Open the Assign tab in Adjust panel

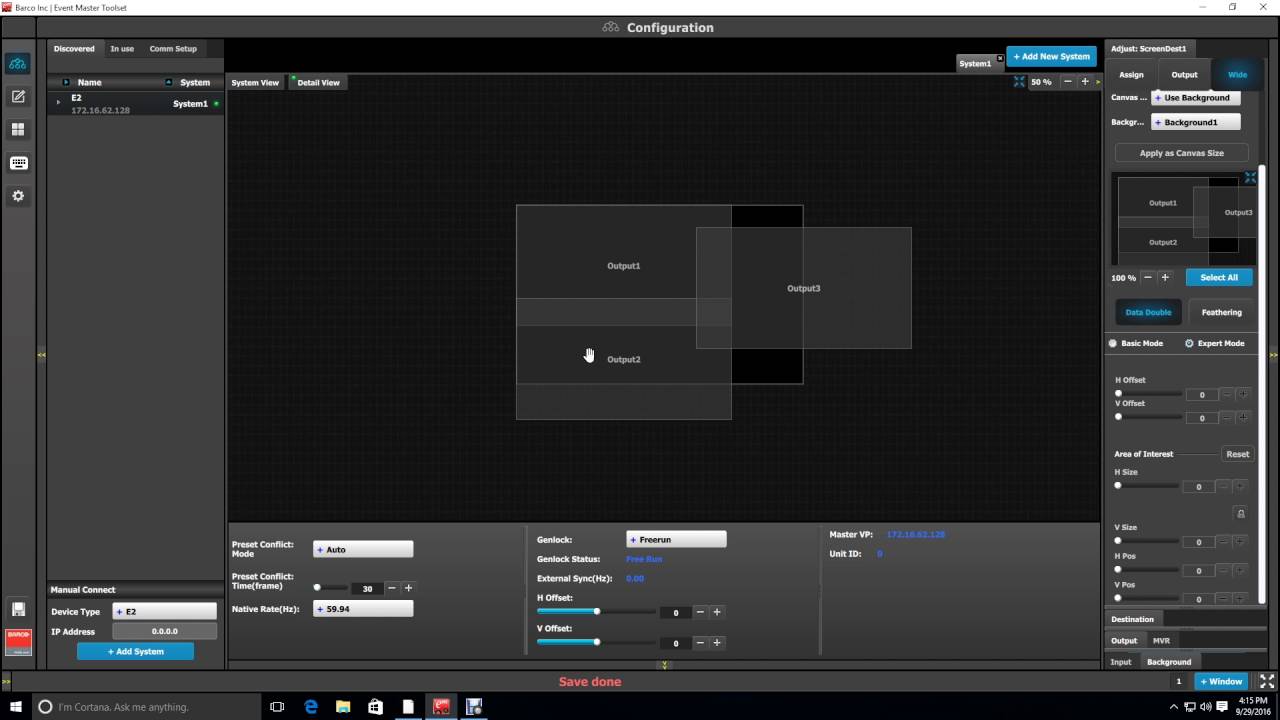point(1131,75)
